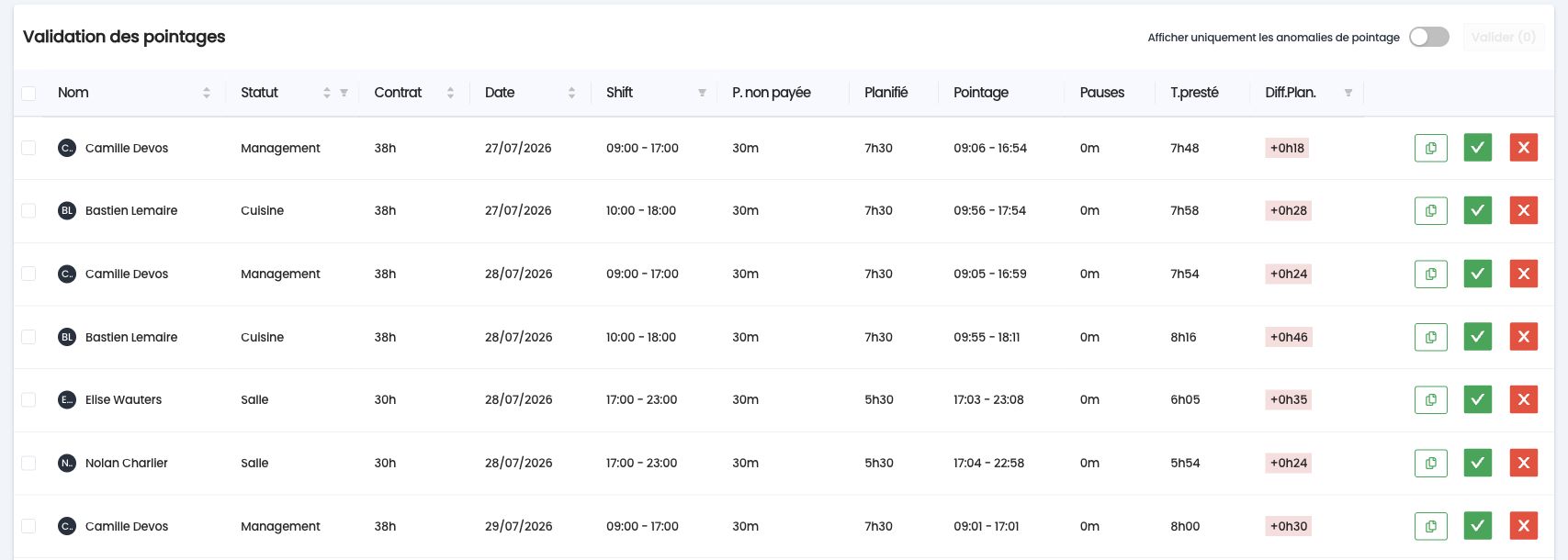
Task: Click the 09:55 - 18:11 pointage value
Action: pyautogui.click(x=987, y=337)
